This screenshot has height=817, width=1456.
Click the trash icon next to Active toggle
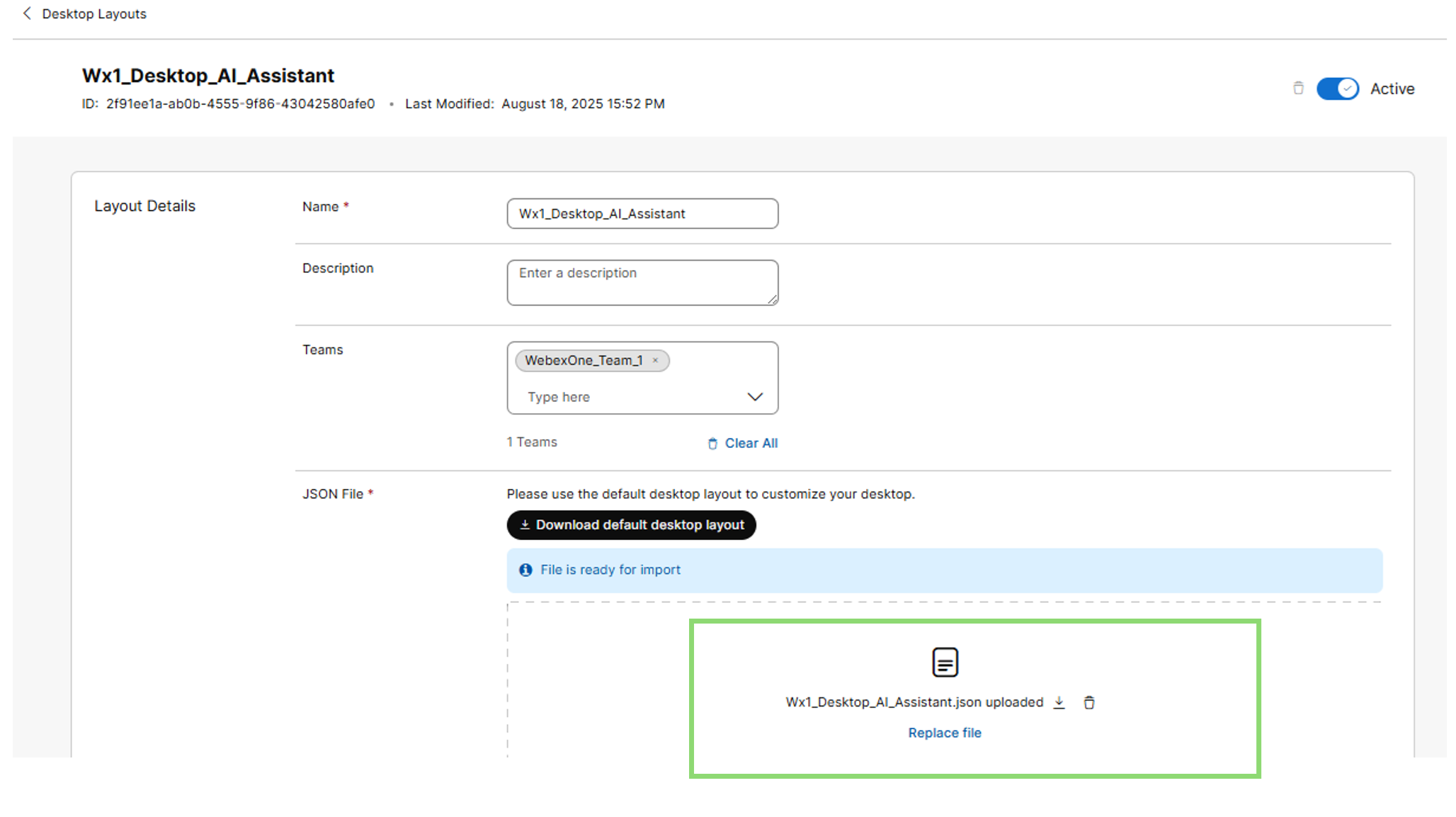click(x=1298, y=88)
